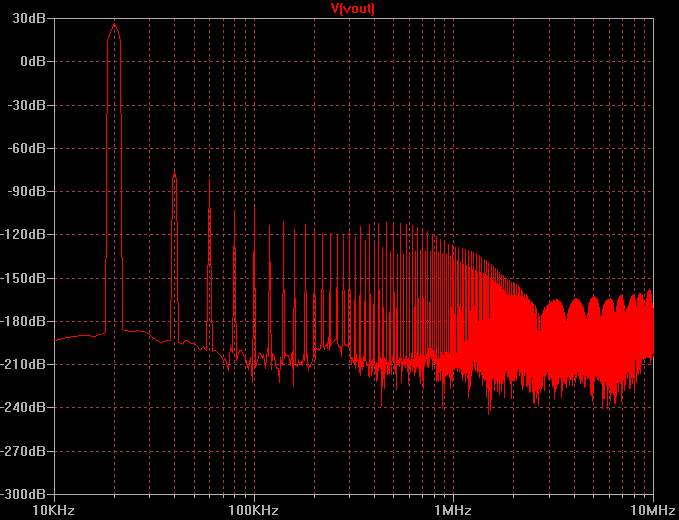Click the -60dB axis label

(28, 149)
